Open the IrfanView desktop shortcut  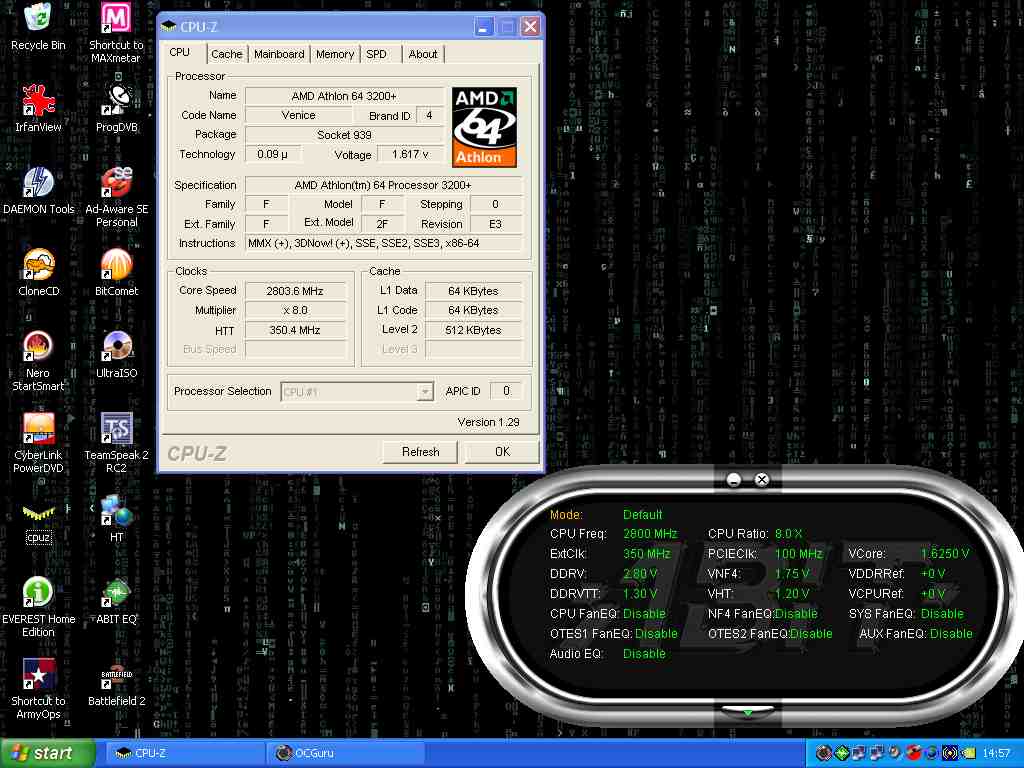point(38,102)
